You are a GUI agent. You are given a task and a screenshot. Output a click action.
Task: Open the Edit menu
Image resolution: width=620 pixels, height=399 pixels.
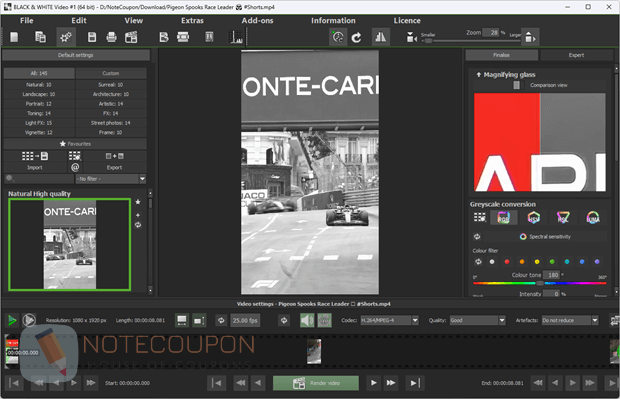coord(79,21)
